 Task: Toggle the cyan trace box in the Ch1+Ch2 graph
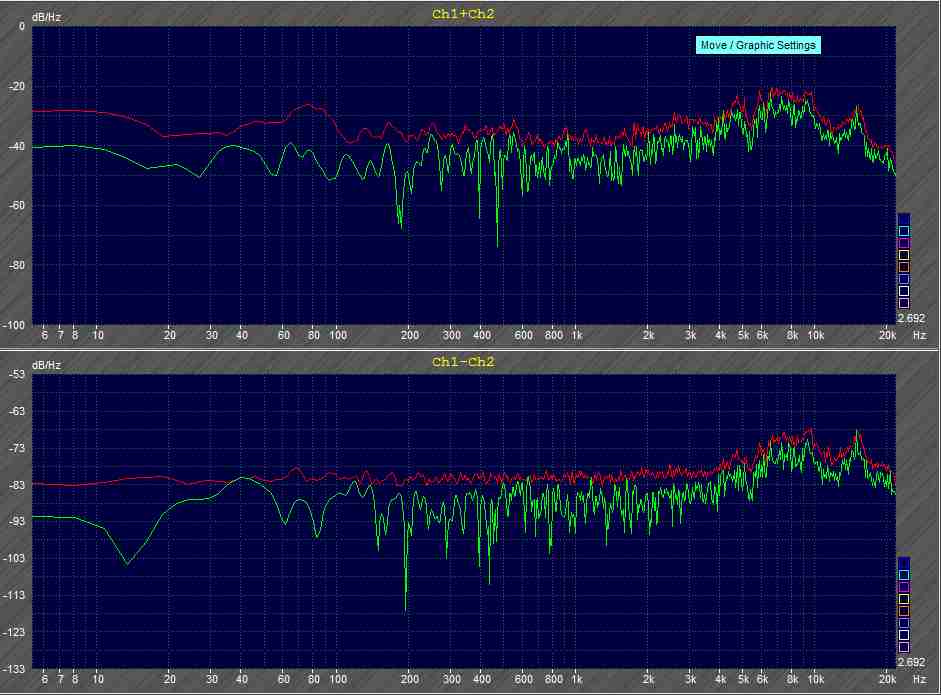(904, 231)
